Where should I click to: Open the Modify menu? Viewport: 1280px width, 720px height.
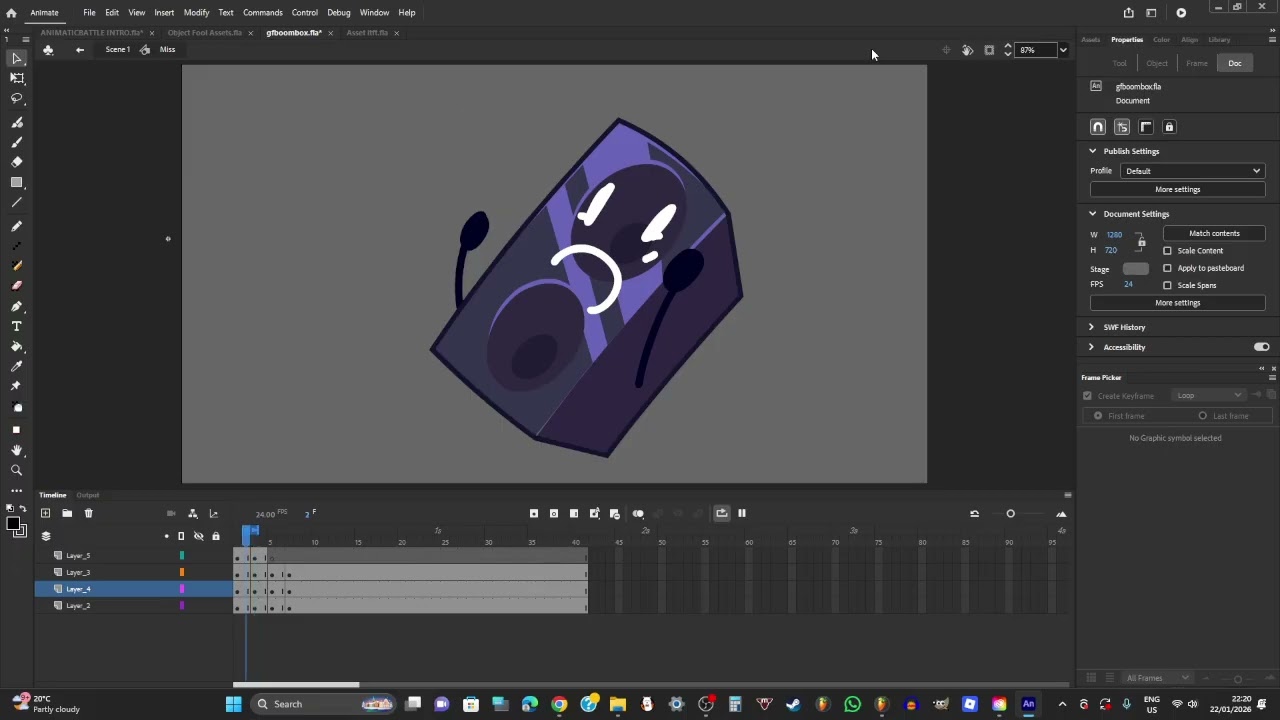coord(196,13)
